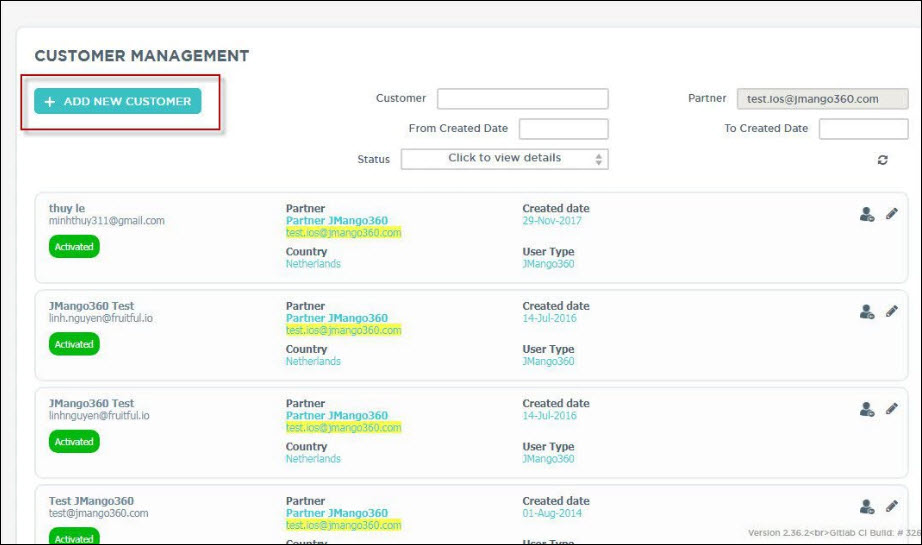Edit thuy le with pencil icon
The height and width of the screenshot is (545, 922).
click(x=891, y=213)
